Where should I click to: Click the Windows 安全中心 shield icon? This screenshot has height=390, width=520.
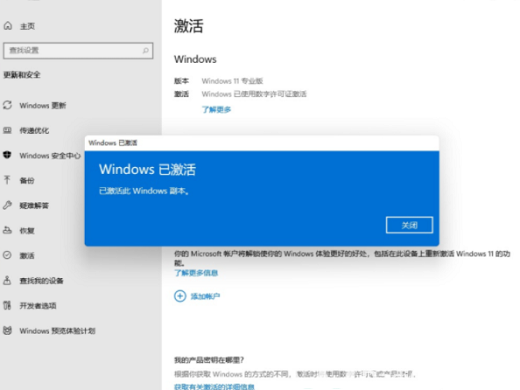coord(7,155)
